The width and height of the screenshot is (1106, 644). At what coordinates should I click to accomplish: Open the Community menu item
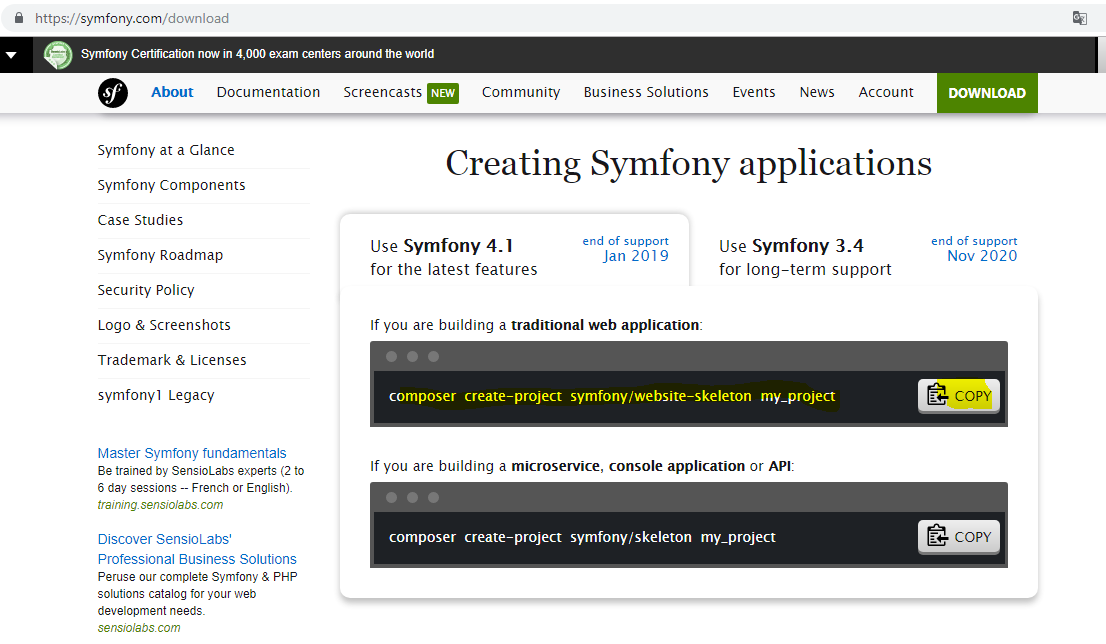point(520,92)
